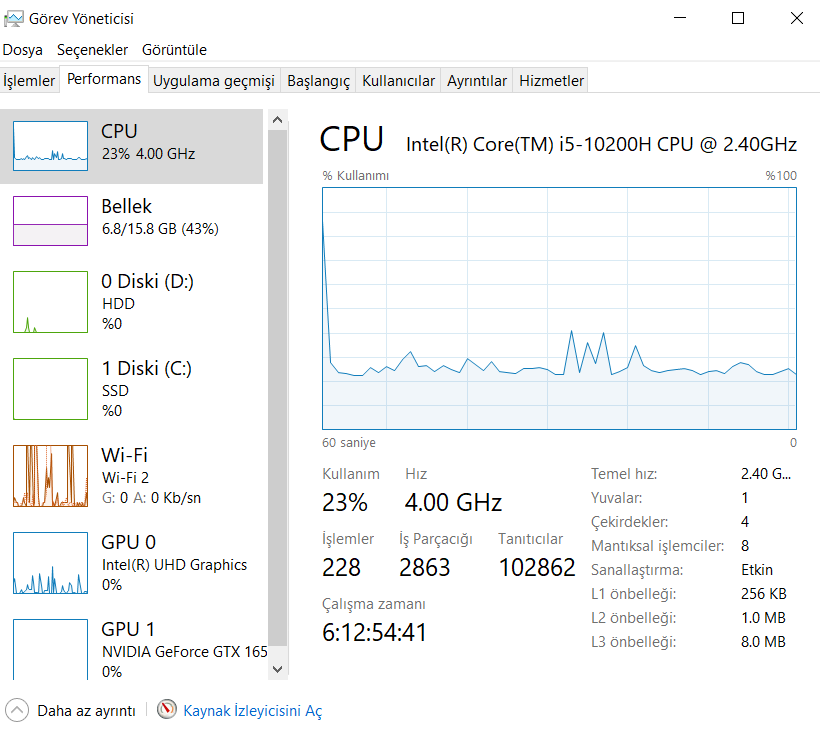This screenshot has width=820, height=734.
Task: Open the Hizmetler tab
Action: [551, 81]
